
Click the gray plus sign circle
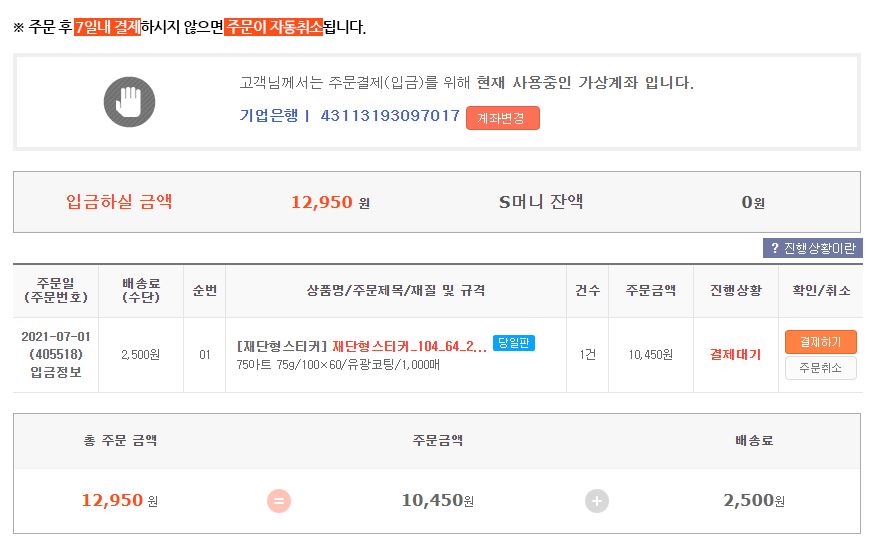coord(597,500)
